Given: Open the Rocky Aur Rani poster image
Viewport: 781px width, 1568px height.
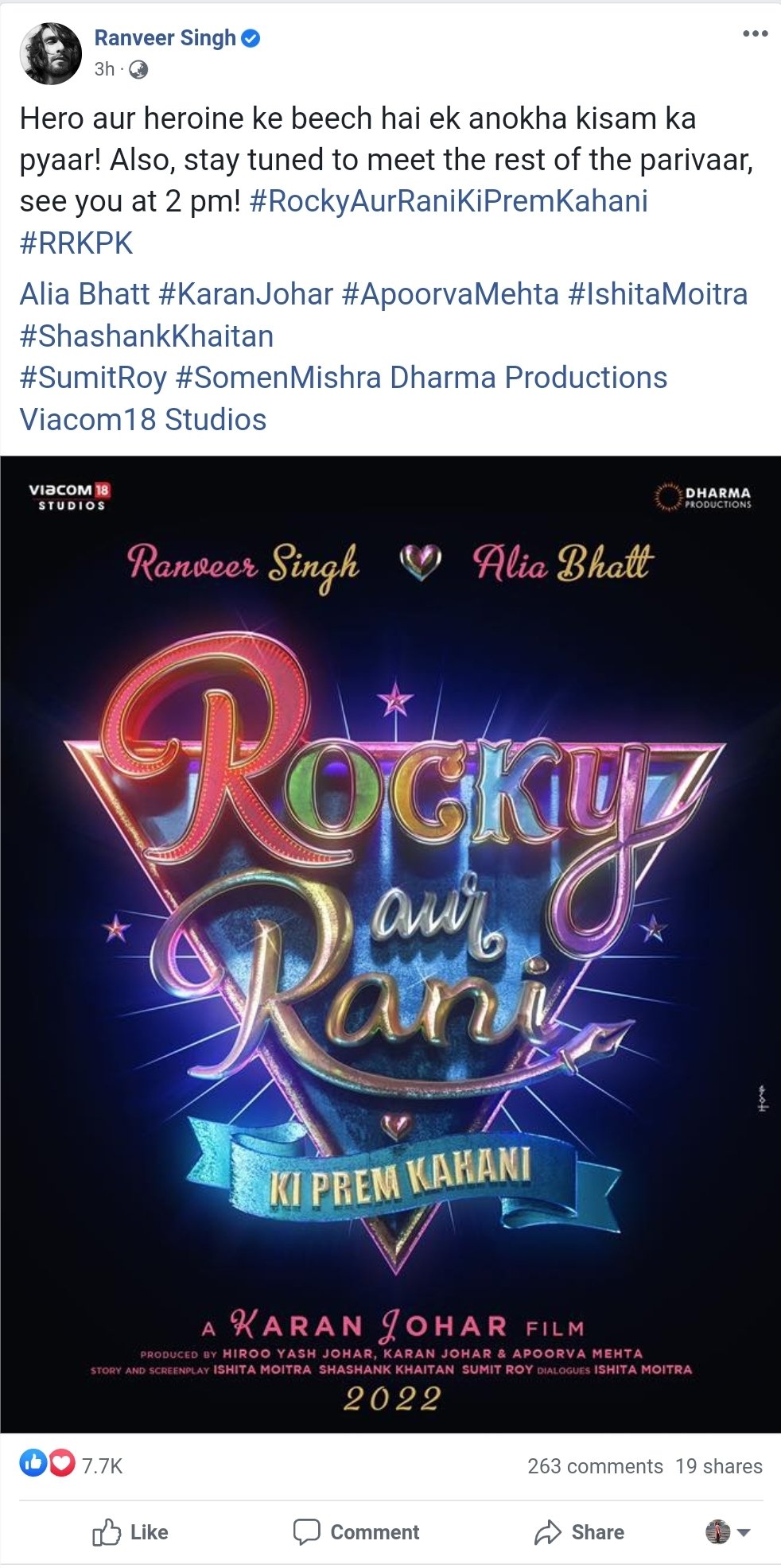Looking at the screenshot, I should pyautogui.click(x=390, y=945).
